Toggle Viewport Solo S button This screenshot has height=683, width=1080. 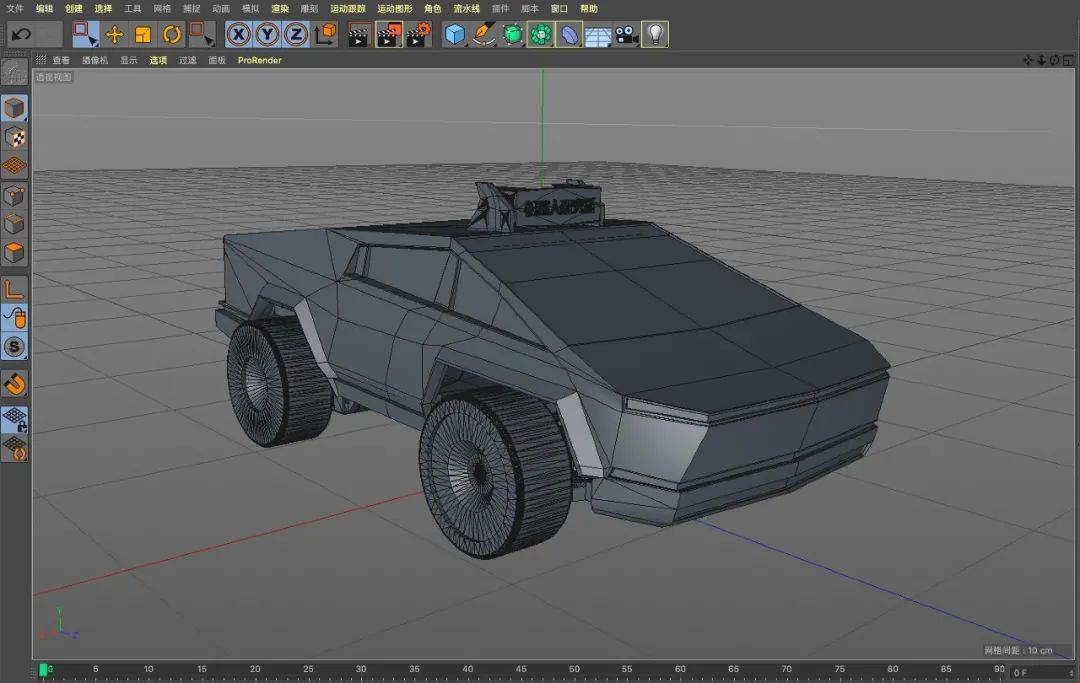click(x=14, y=346)
